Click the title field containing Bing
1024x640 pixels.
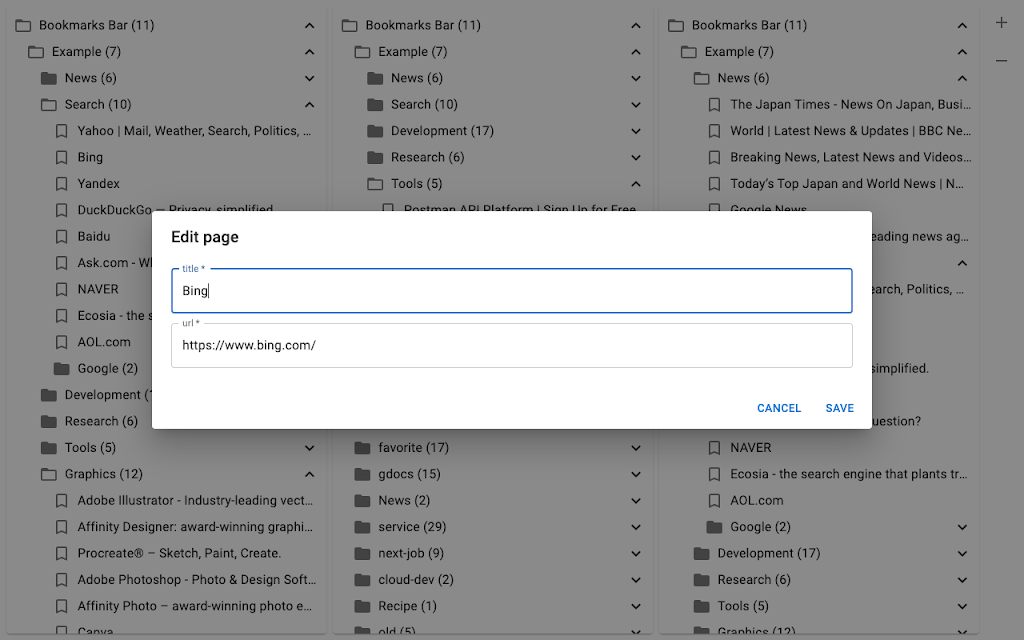click(x=512, y=291)
